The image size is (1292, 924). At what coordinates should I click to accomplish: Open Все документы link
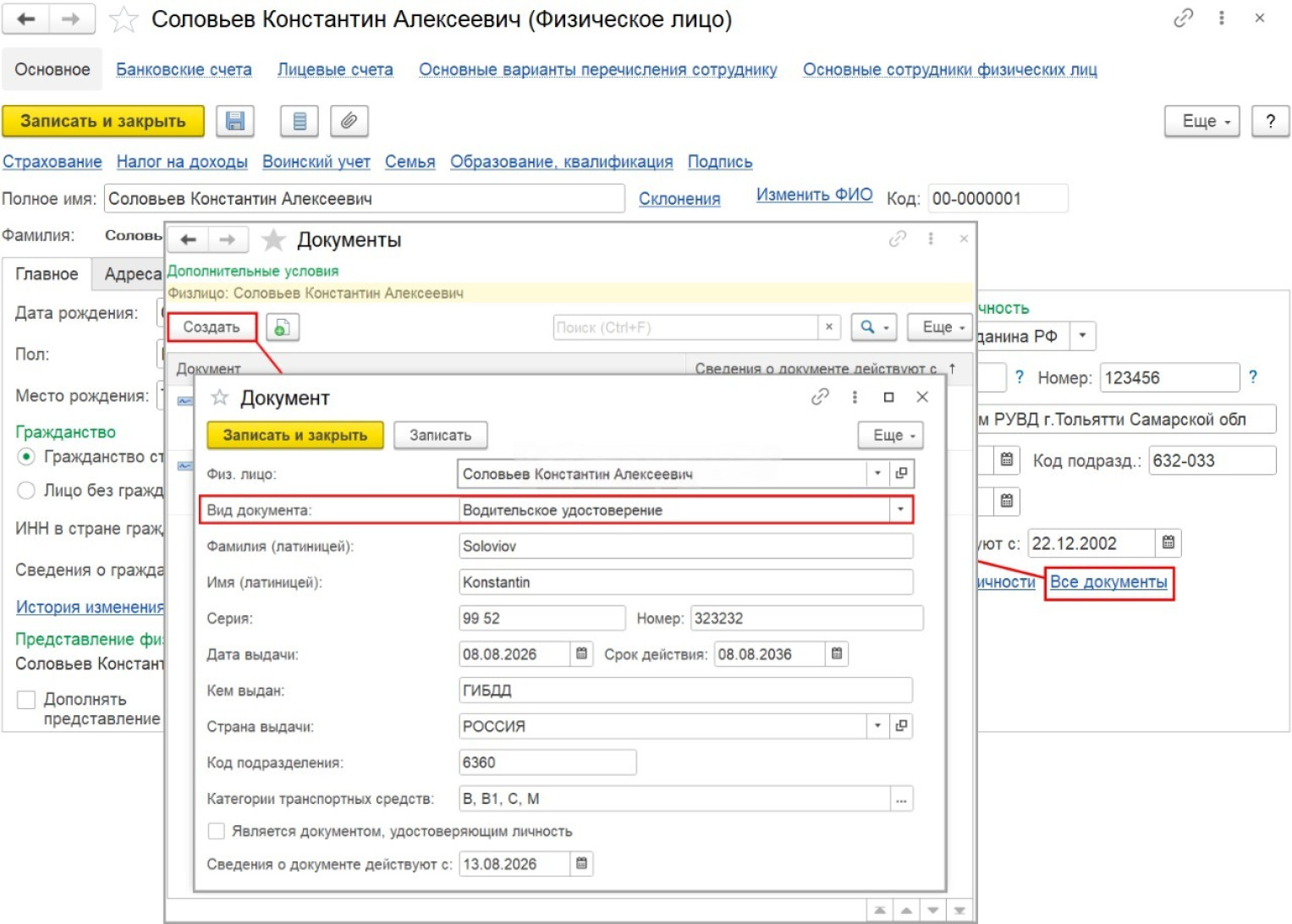coord(1108,582)
